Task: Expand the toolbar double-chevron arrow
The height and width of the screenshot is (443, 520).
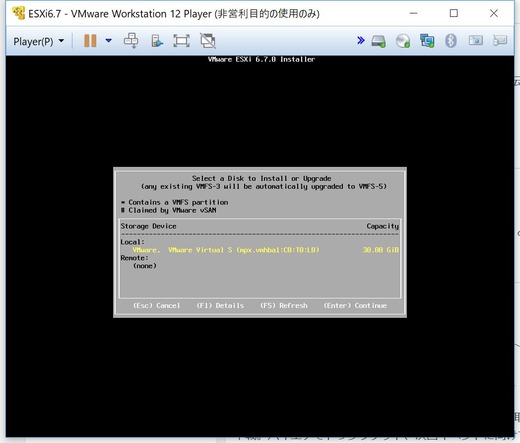Action: (361, 41)
